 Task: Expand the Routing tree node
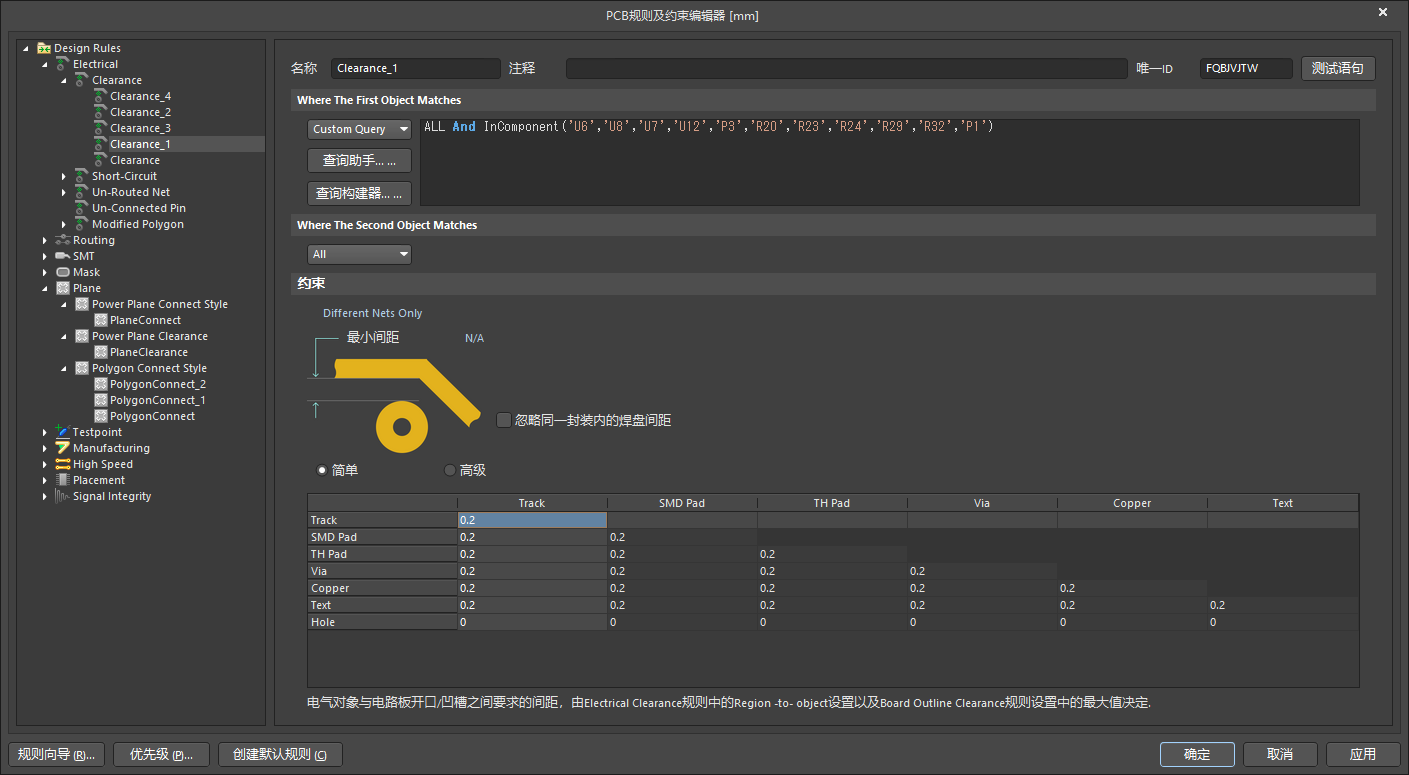45,240
